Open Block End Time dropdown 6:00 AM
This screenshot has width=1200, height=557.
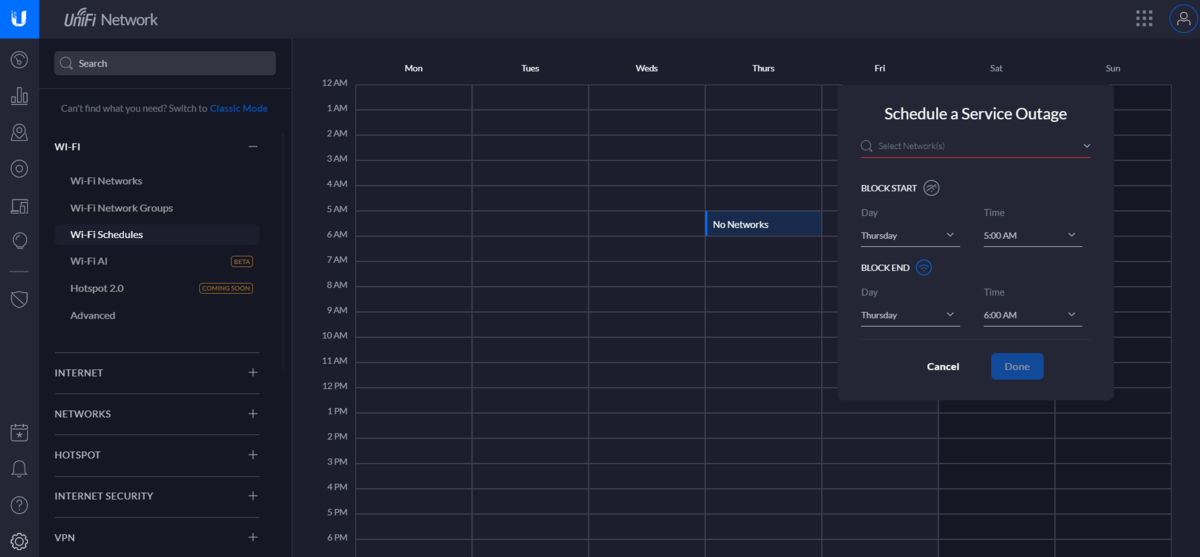click(1033, 315)
